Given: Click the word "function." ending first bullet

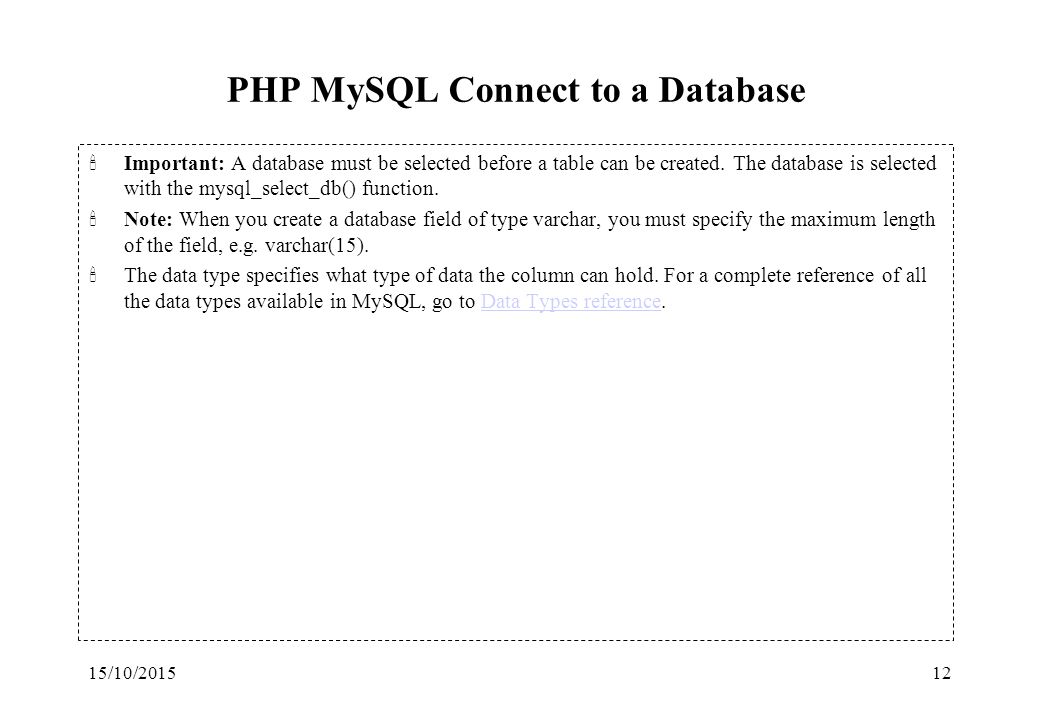Looking at the screenshot, I should click(400, 189).
